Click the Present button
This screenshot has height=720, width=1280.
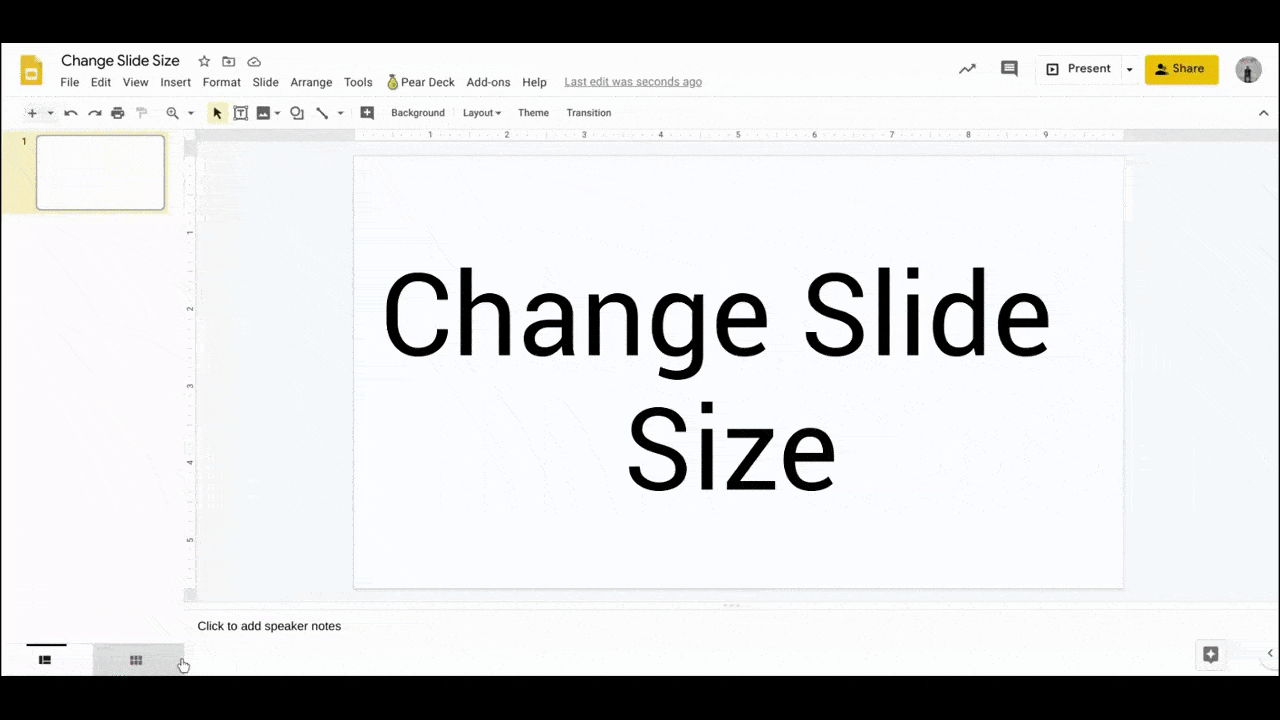point(1078,69)
